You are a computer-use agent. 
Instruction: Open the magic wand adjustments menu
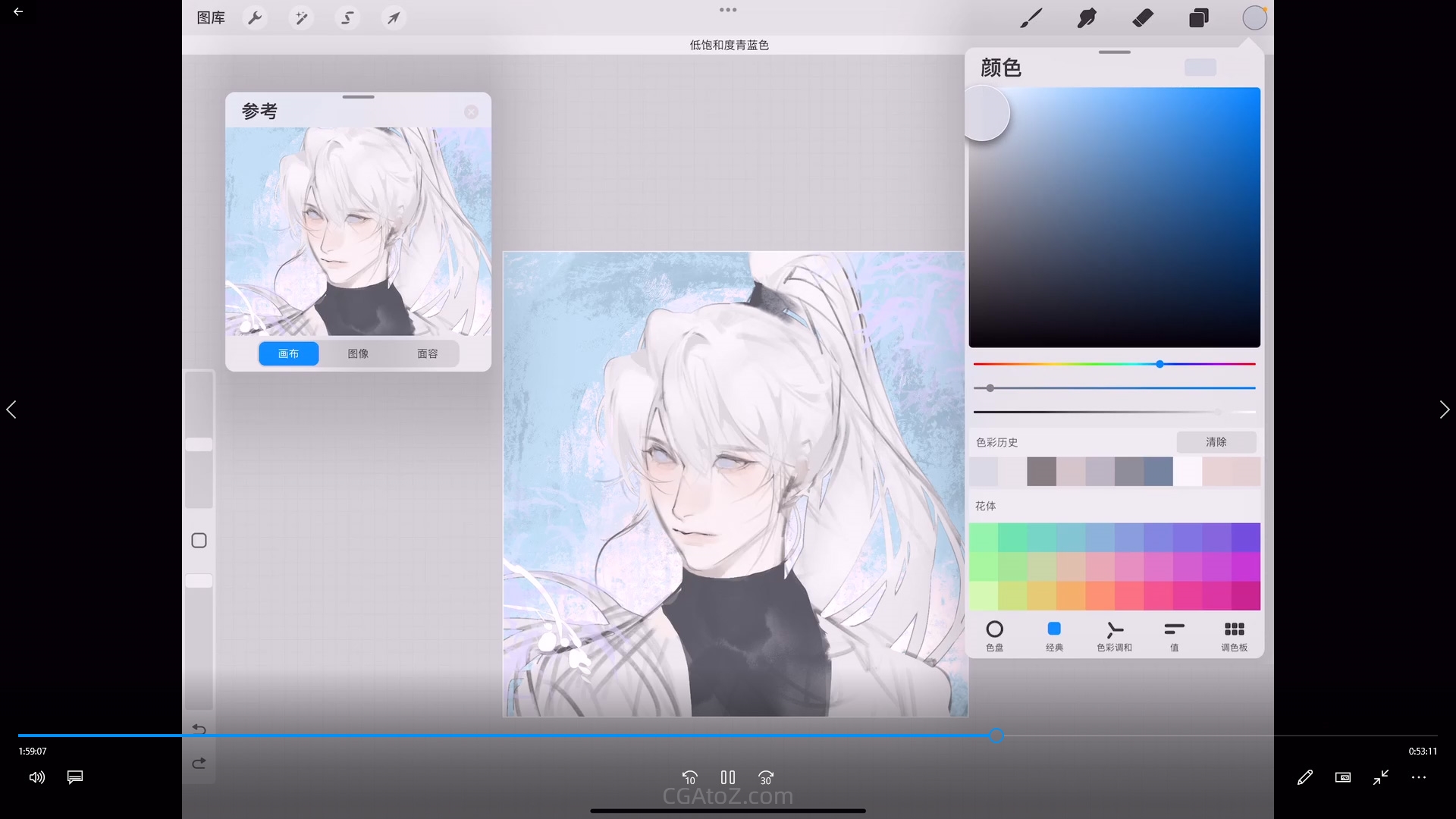tap(301, 17)
